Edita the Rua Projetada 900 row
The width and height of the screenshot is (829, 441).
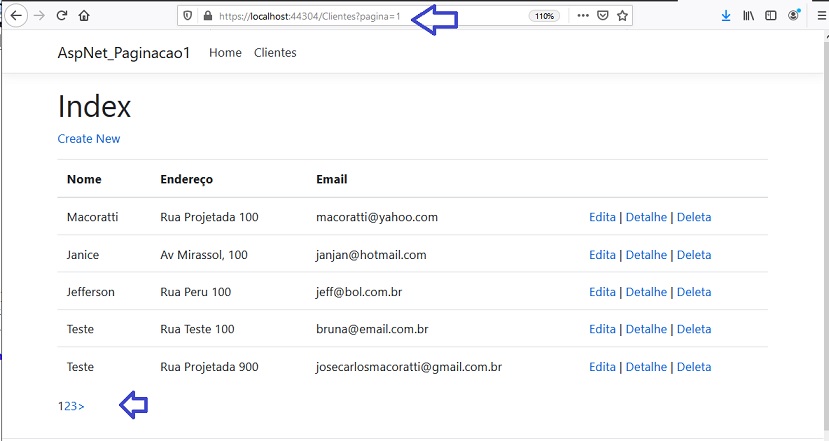[602, 367]
